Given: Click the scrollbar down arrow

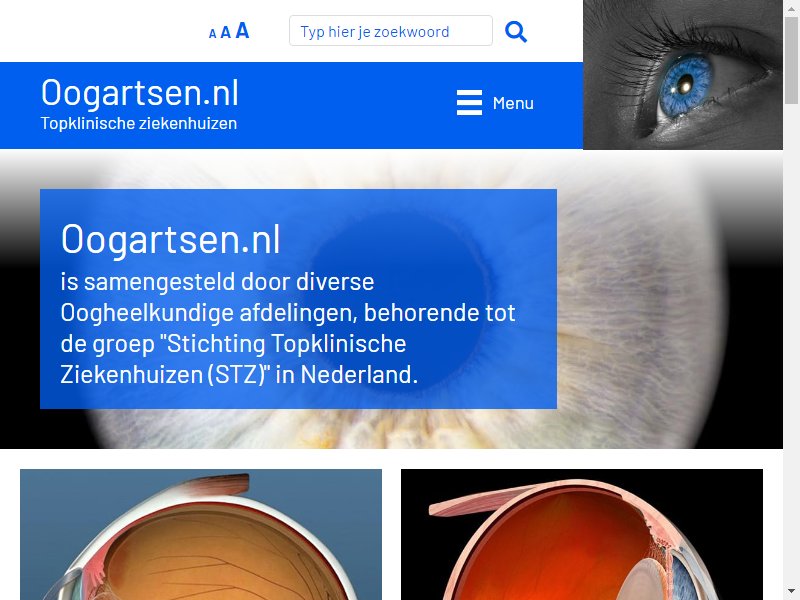Looking at the screenshot, I should pos(791,593).
